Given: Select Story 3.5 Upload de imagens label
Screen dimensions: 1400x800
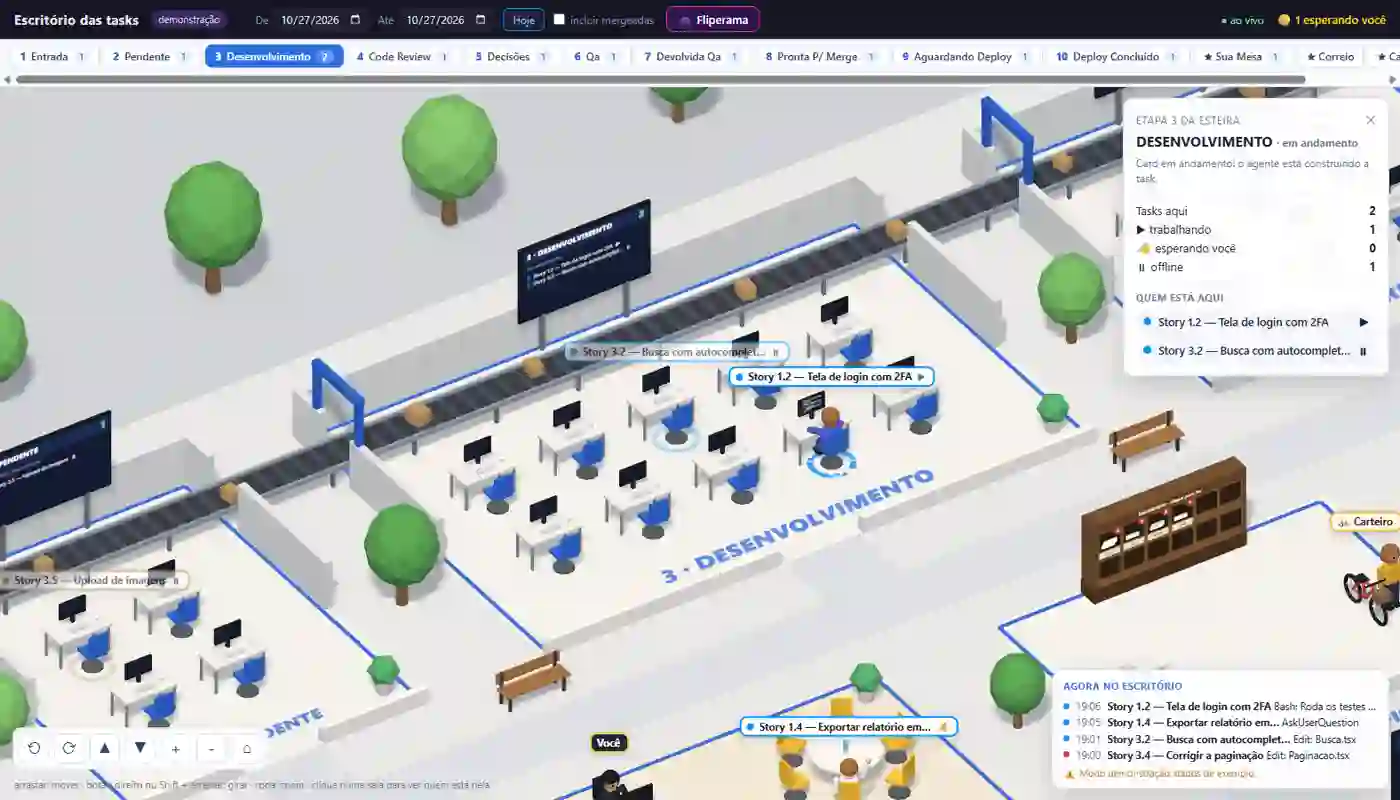Looking at the screenshot, I should [x=94, y=580].
